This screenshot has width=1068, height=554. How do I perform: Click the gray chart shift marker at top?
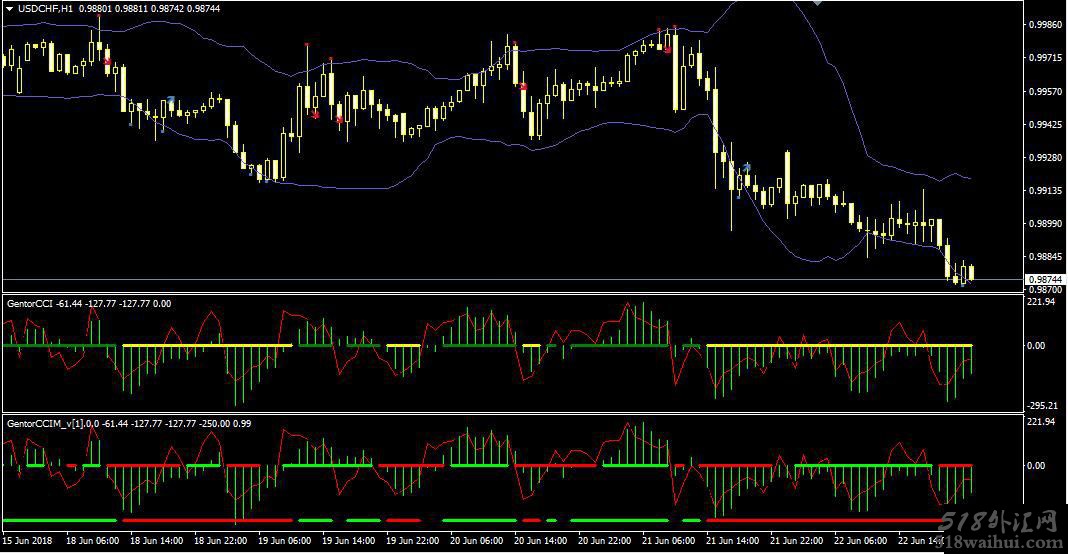tap(818, 3)
